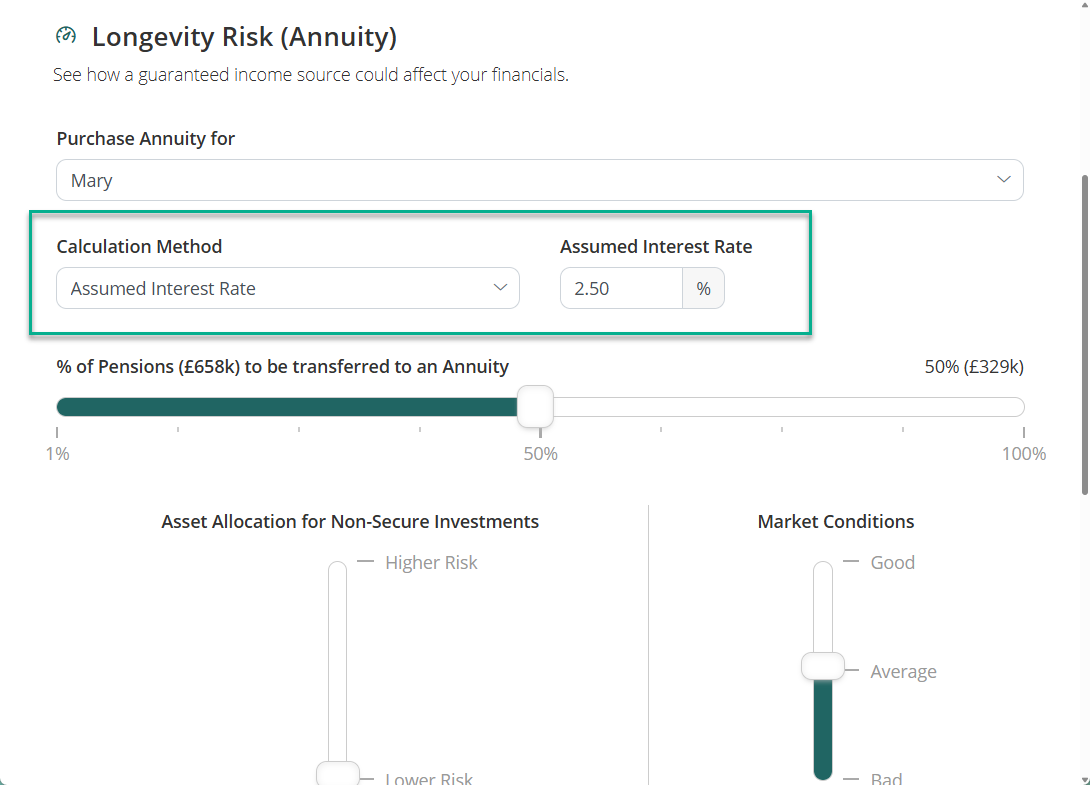The image size is (1090, 785).
Task: Choose Average market conditions
Action: 903,672
